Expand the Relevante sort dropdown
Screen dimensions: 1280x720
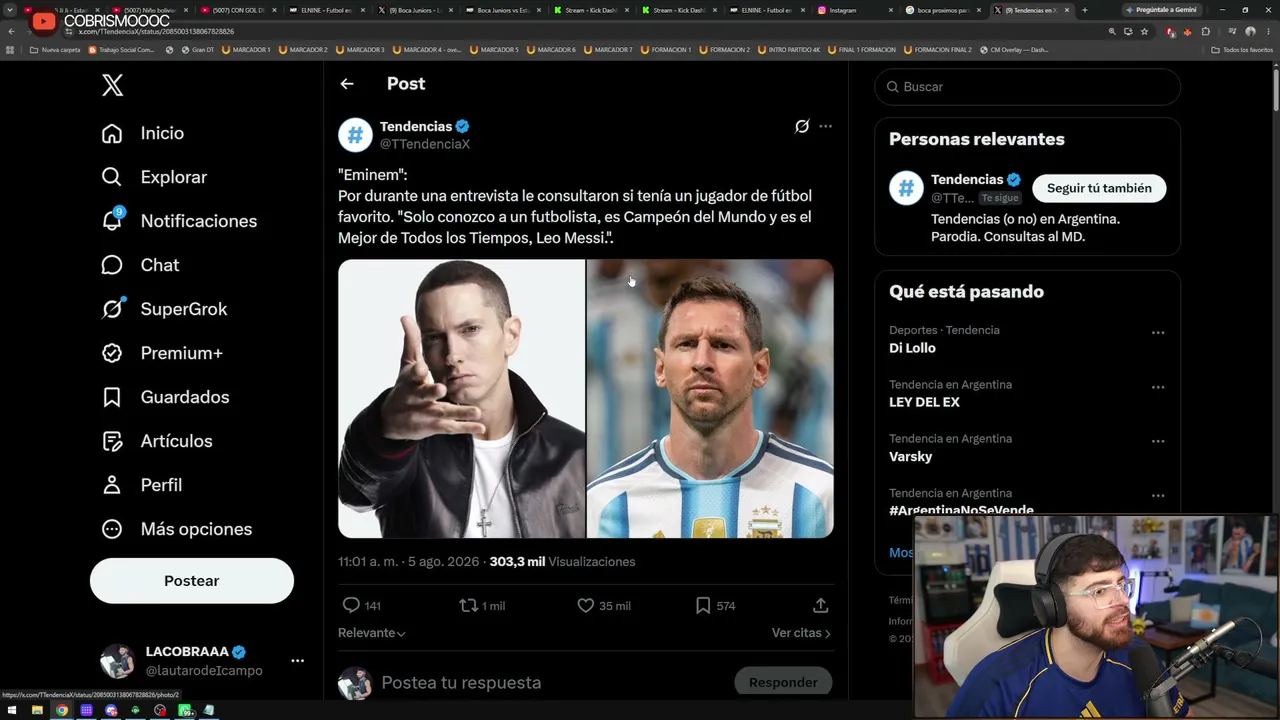click(372, 633)
